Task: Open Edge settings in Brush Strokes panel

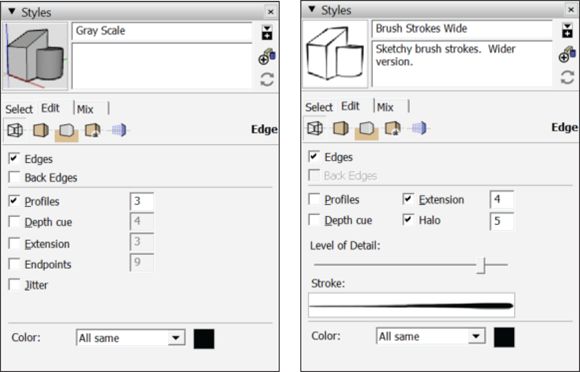Action: click(x=315, y=128)
